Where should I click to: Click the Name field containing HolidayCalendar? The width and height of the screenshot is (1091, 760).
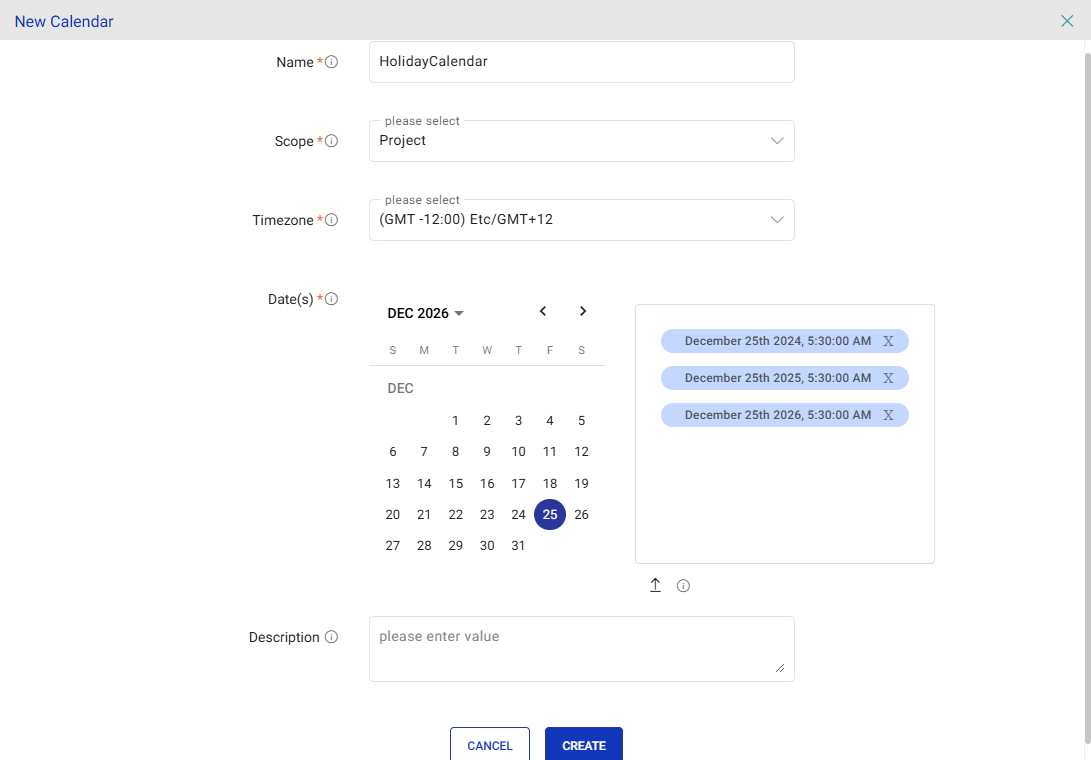tap(581, 62)
